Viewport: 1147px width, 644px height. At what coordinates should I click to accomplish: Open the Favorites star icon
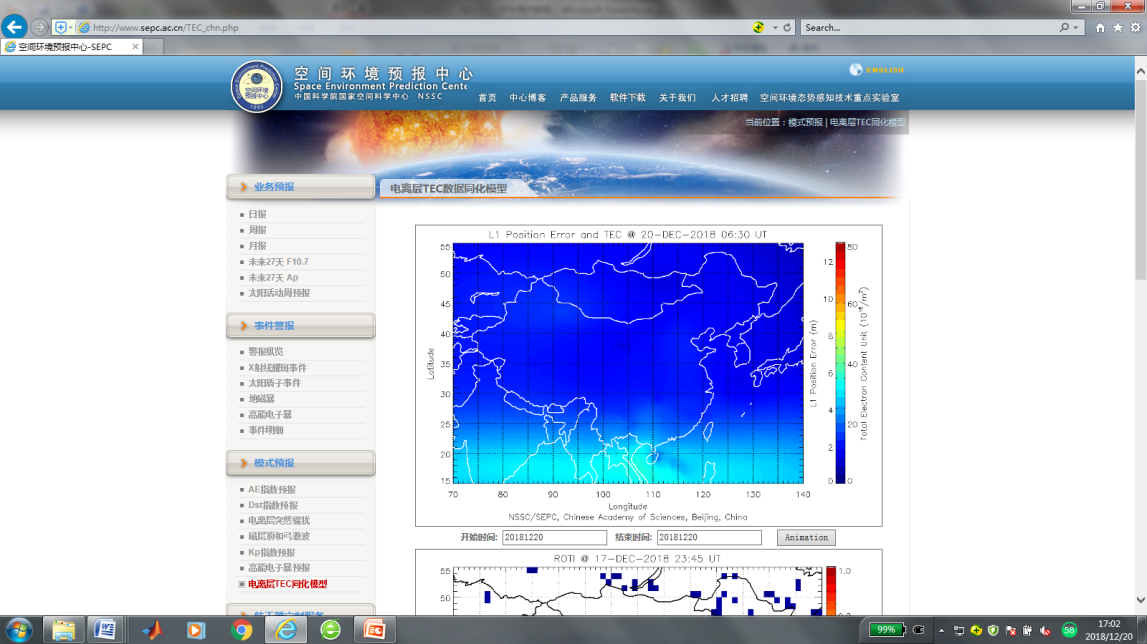click(x=1117, y=28)
